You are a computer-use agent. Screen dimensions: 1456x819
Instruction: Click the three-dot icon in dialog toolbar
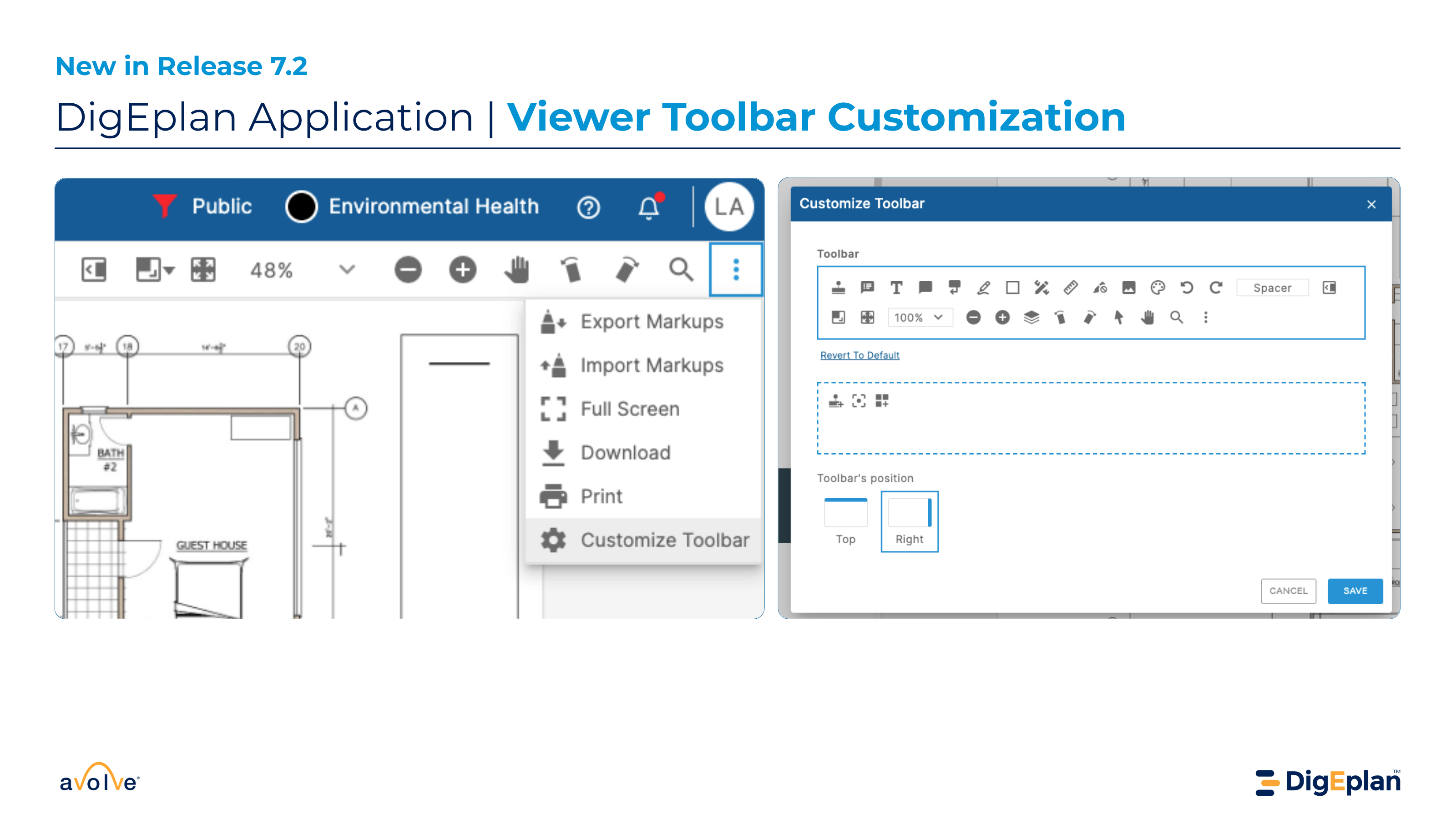click(1206, 317)
